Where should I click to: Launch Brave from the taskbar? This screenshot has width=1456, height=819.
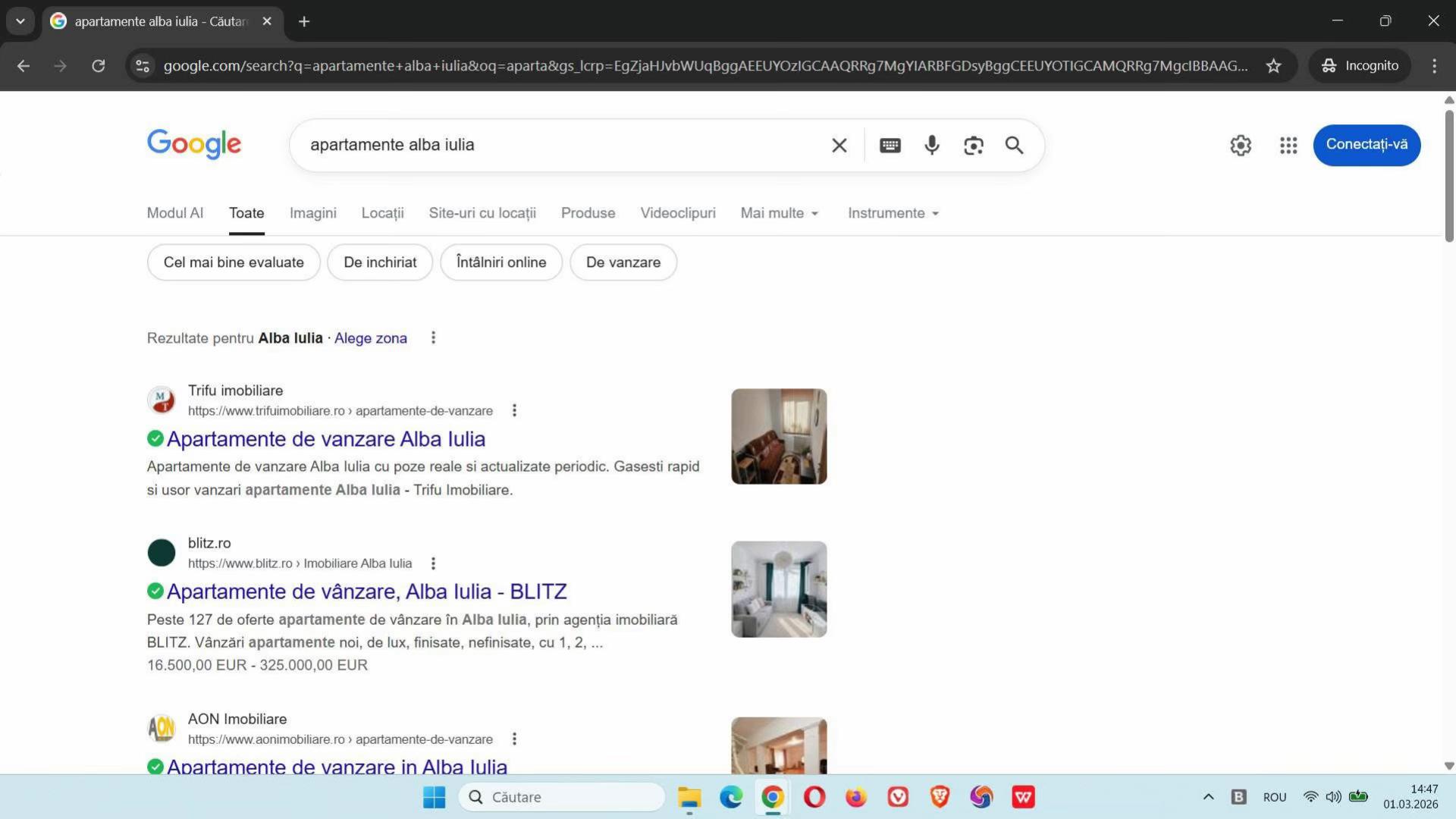940,797
